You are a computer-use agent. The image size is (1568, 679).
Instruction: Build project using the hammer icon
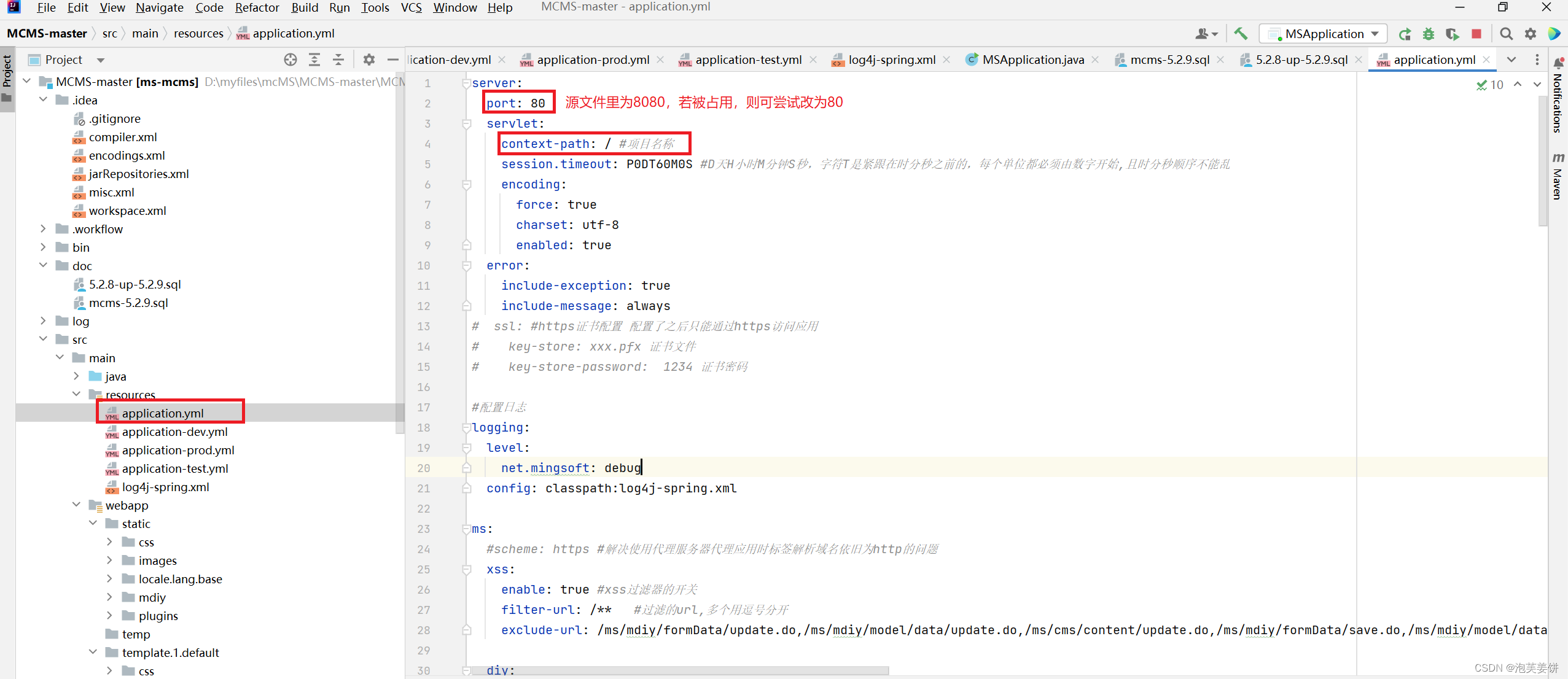(1241, 34)
